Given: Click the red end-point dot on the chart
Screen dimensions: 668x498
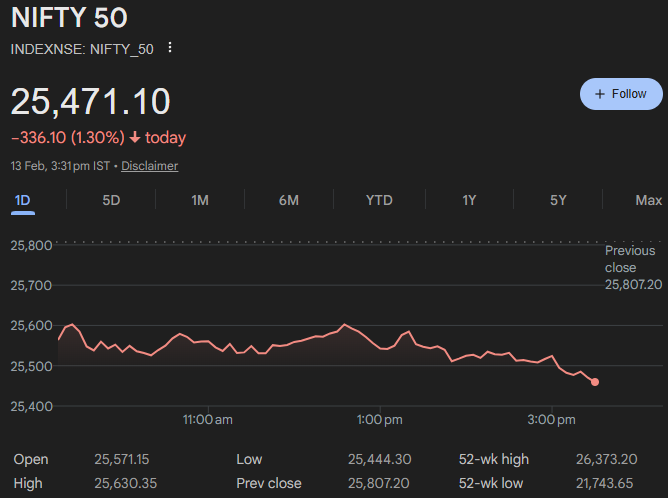Looking at the screenshot, I should (595, 382).
